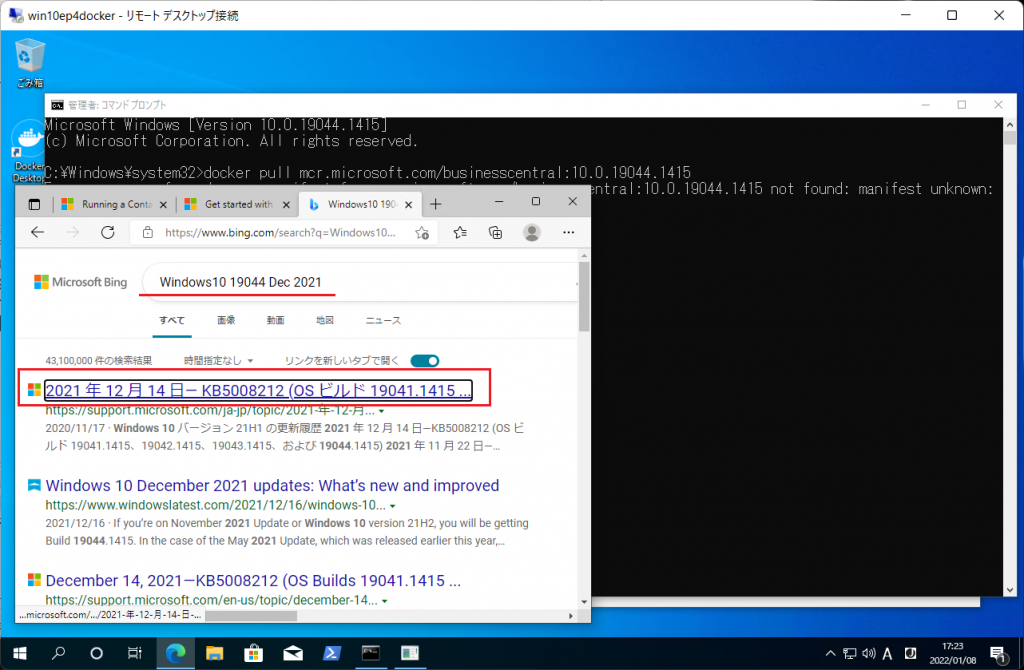Add this page to favorites star
1024x670 pixels.
point(422,232)
